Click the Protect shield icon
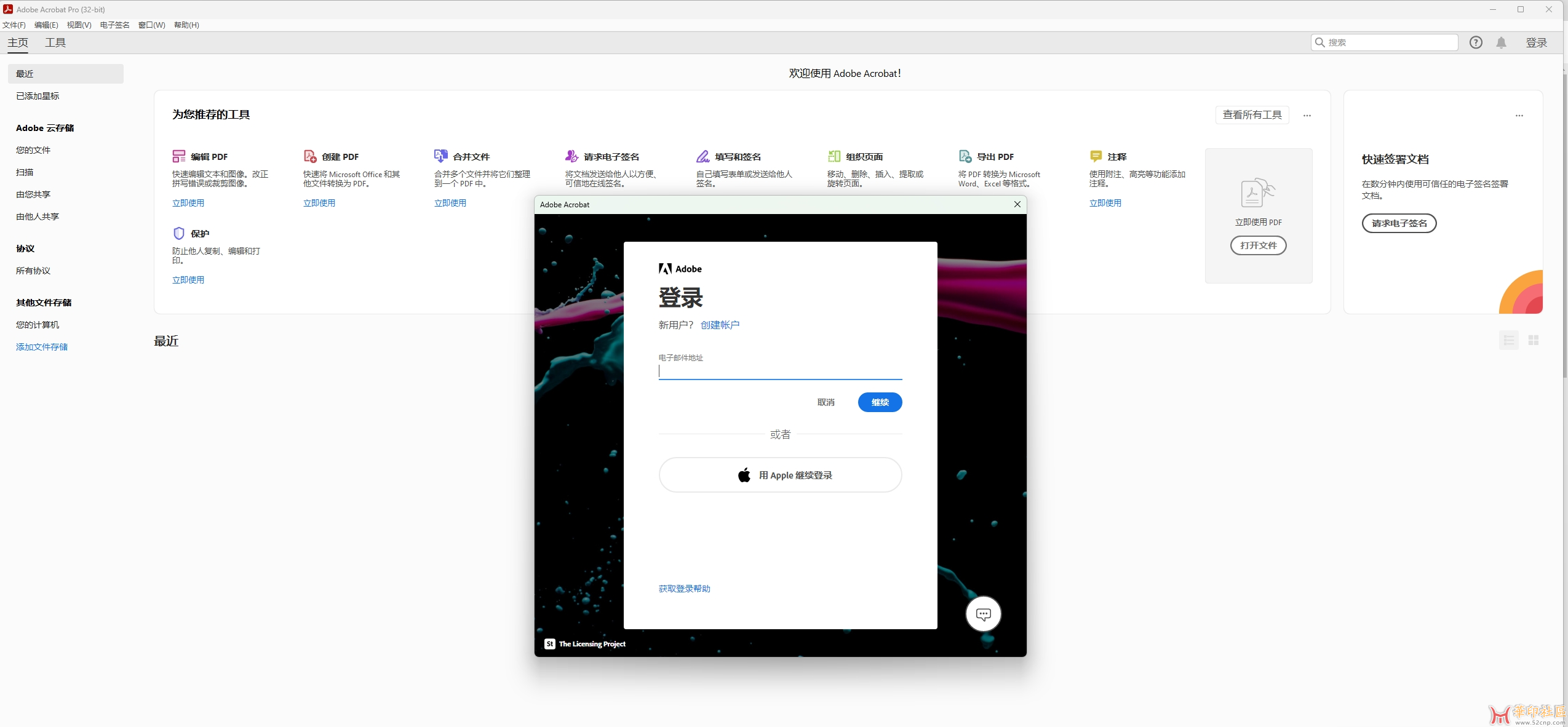Screen dimensions: 1568x727 (x=178, y=233)
